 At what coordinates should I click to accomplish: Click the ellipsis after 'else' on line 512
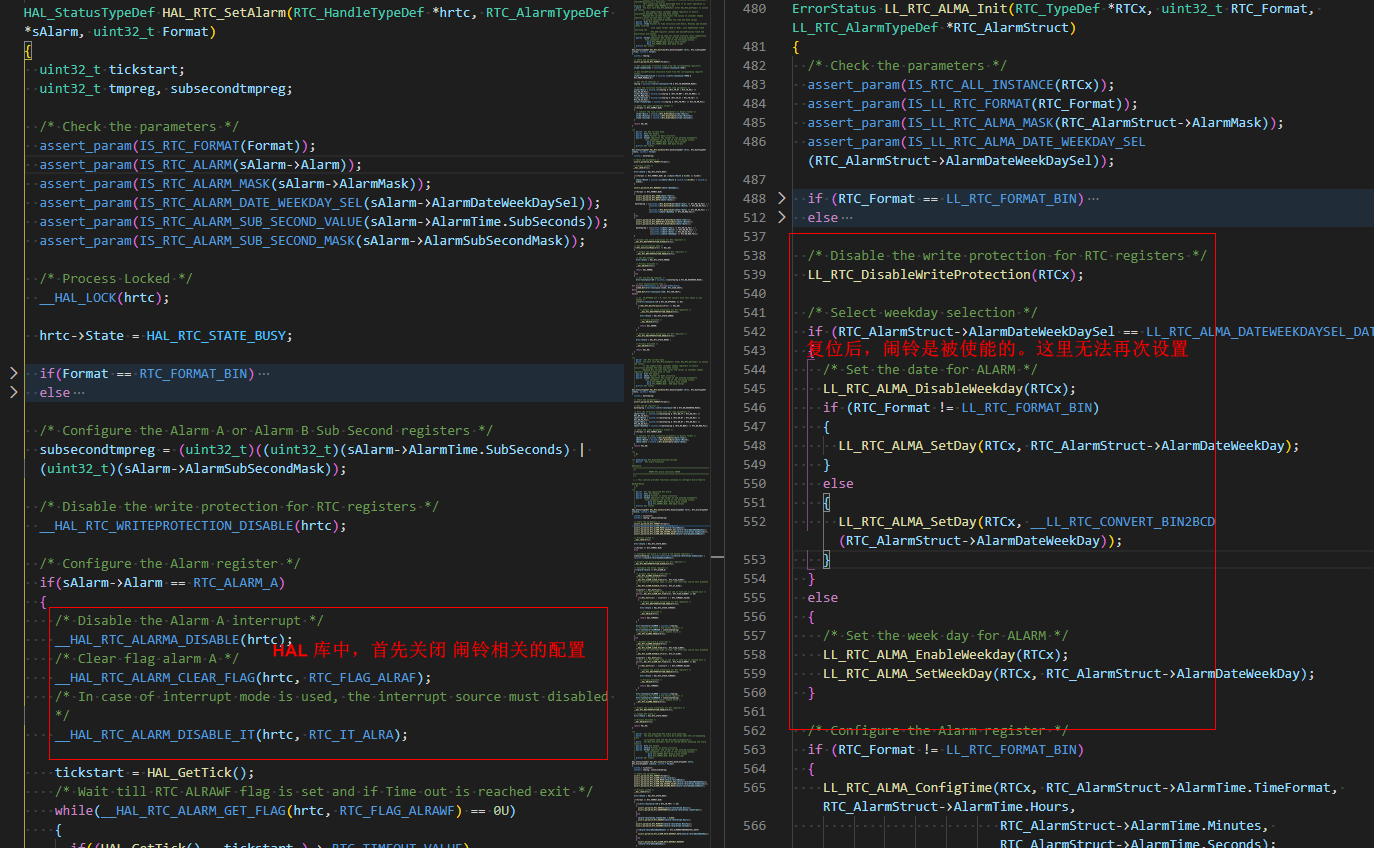[x=847, y=218]
